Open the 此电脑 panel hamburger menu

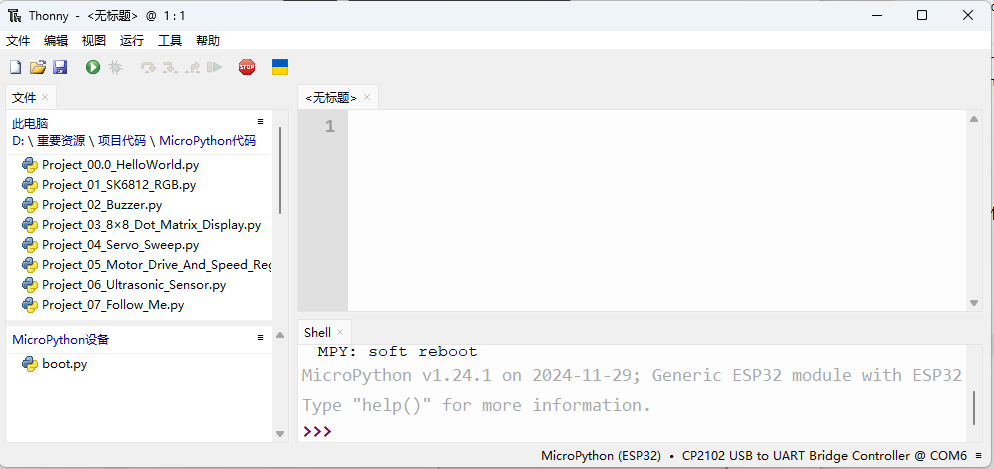(x=260, y=121)
